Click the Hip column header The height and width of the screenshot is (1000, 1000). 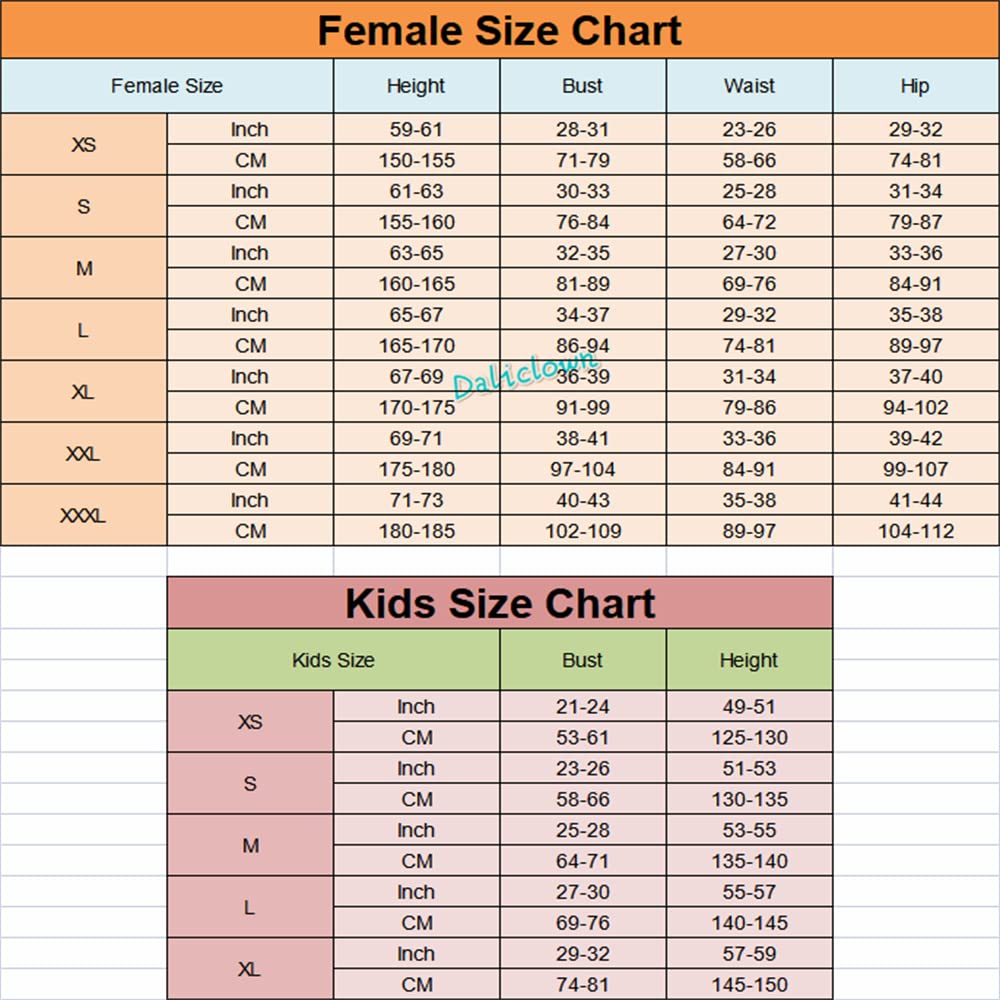click(x=915, y=86)
